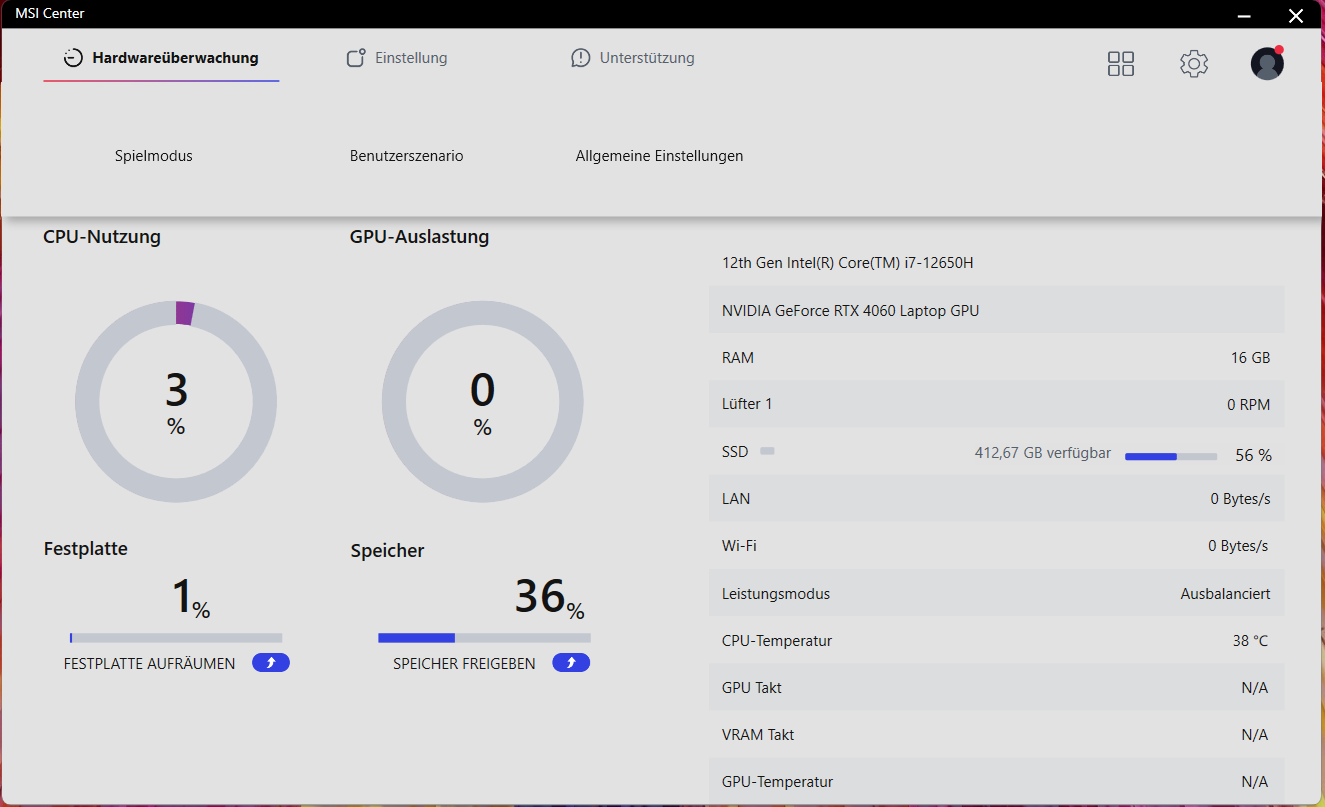Open Allgemeine Einstellungen

tap(659, 156)
